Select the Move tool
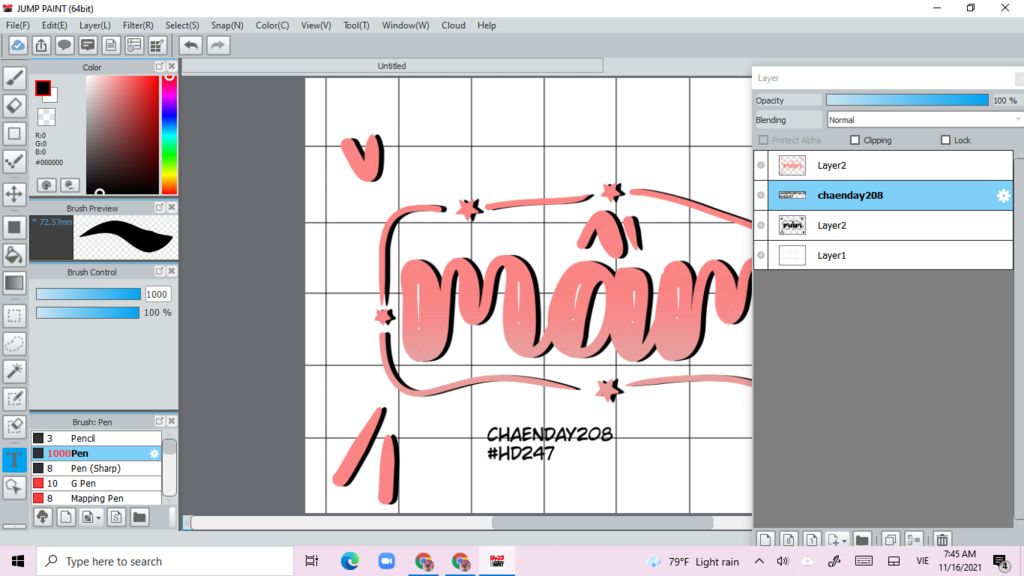Image resolution: width=1024 pixels, height=576 pixels. (x=14, y=194)
